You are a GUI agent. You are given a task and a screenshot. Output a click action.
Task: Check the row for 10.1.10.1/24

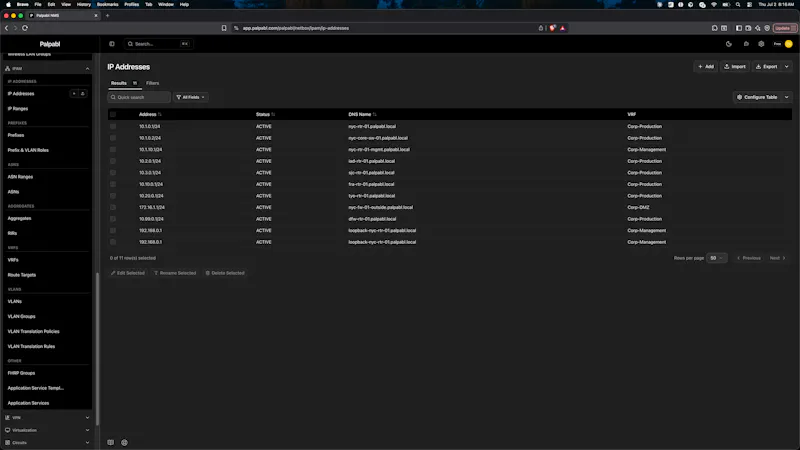pyautogui.click(x=113, y=149)
